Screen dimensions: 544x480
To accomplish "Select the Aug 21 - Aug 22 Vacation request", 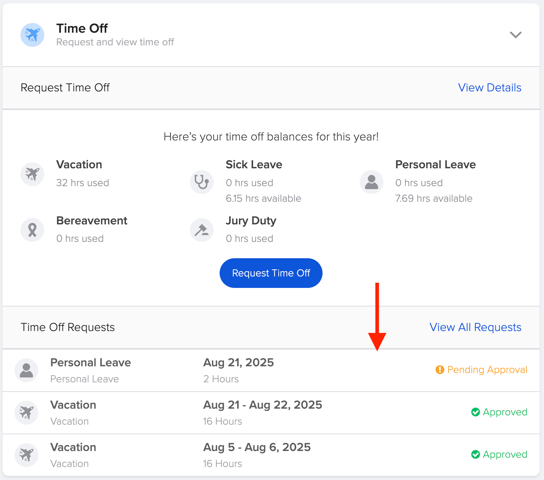I will (271, 413).
